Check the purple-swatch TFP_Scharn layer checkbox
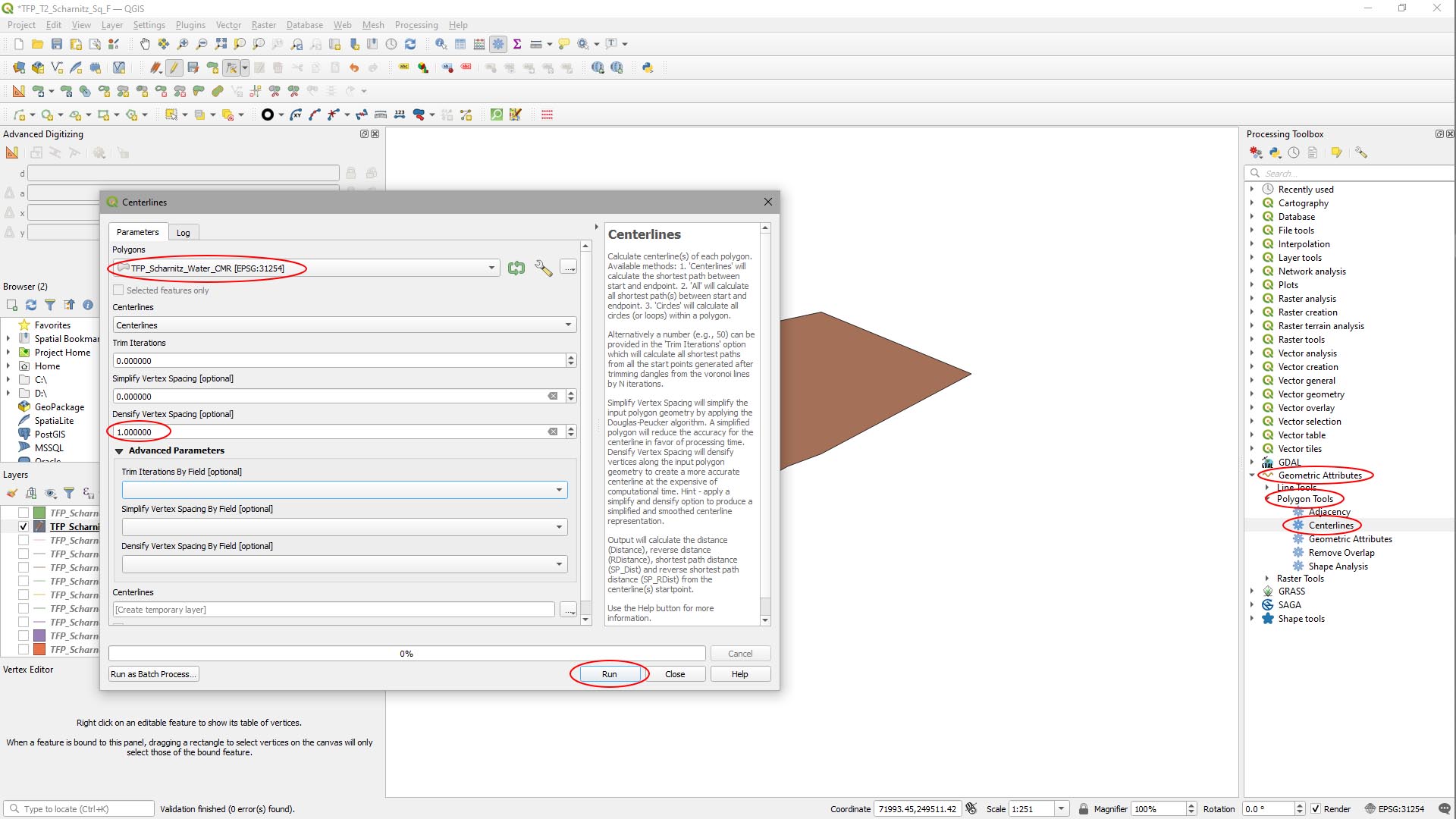 (24, 635)
